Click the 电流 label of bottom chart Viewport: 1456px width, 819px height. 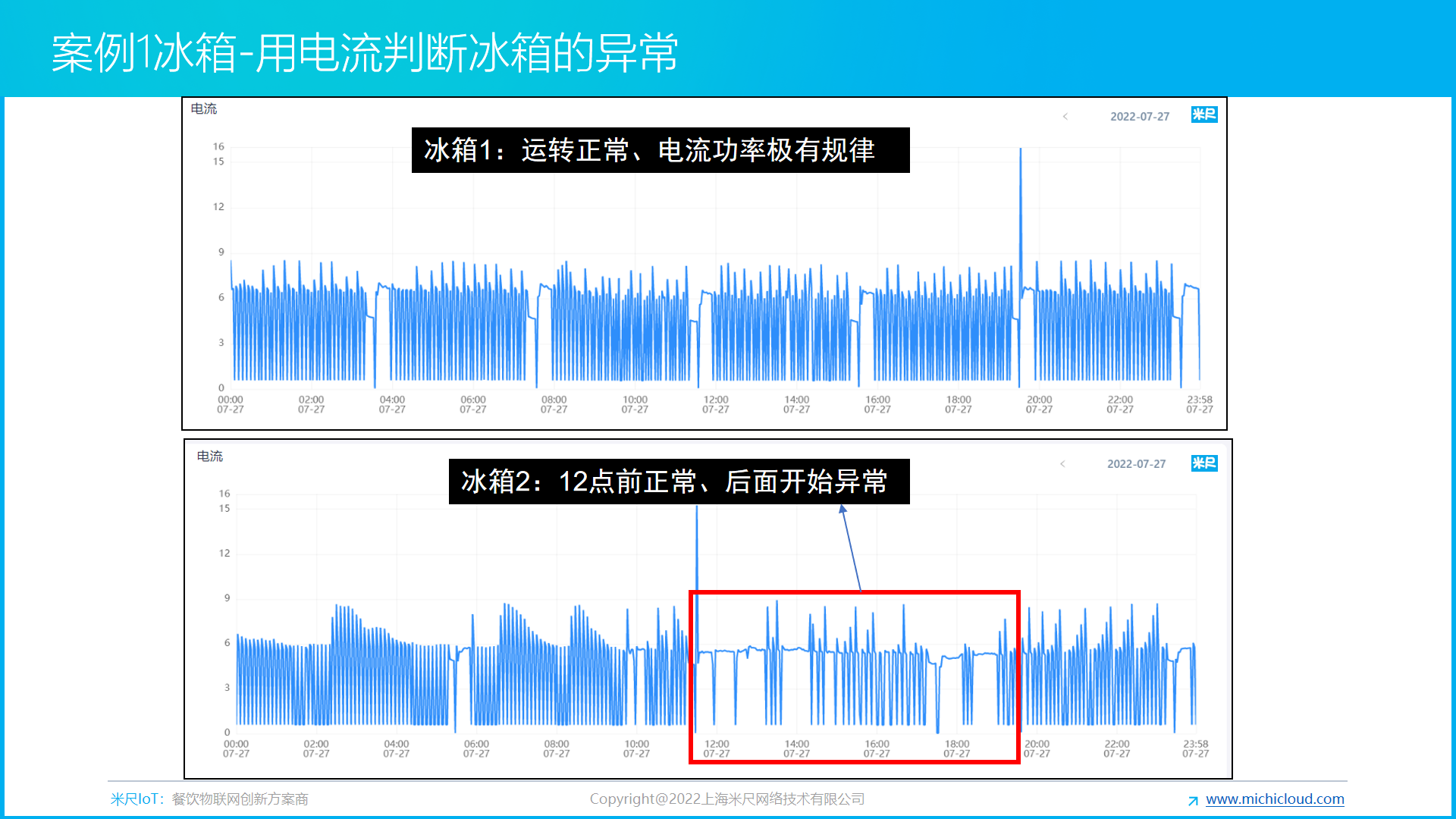click(x=209, y=456)
